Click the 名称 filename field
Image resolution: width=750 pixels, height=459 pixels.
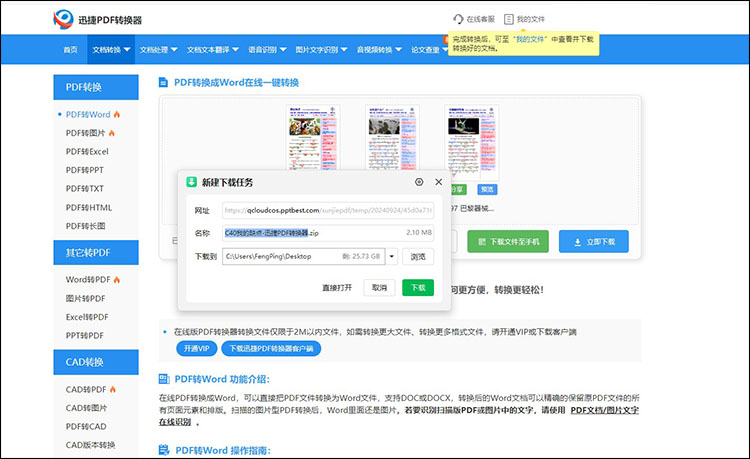(x=328, y=233)
